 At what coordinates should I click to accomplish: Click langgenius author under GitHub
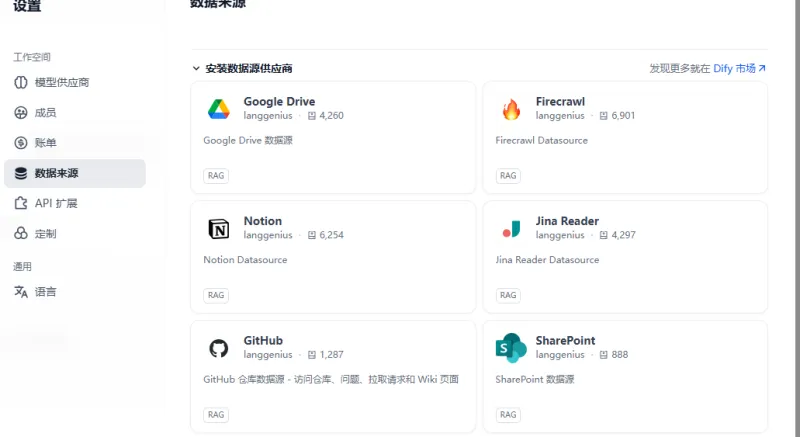(268, 354)
